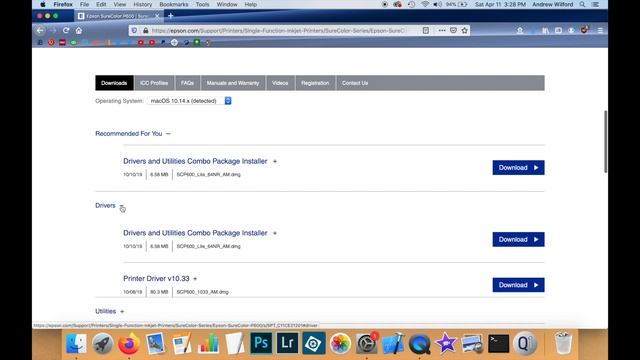Switch to the ICC Profiles tab

point(154,83)
